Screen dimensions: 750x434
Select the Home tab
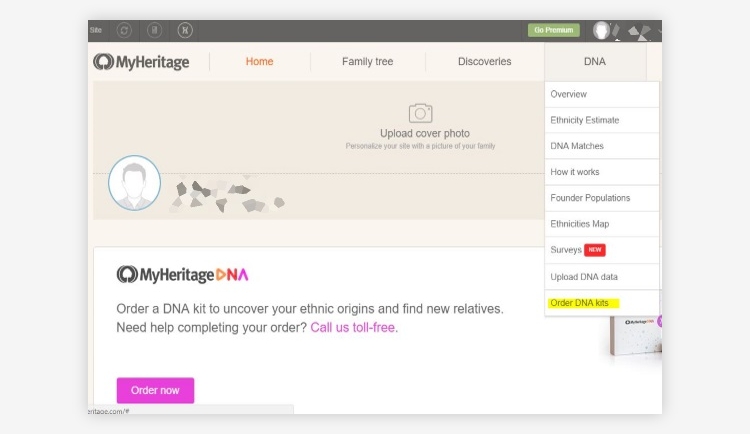259,61
